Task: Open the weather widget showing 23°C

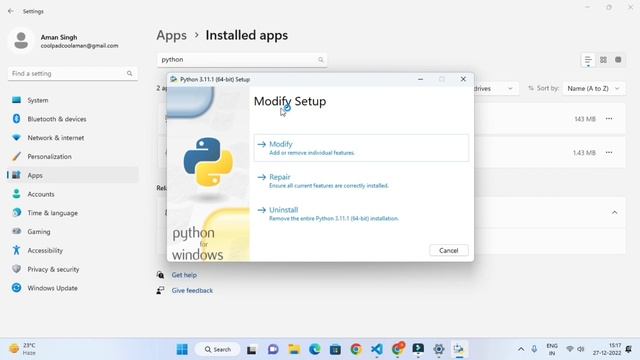Action: click(23, 349)
